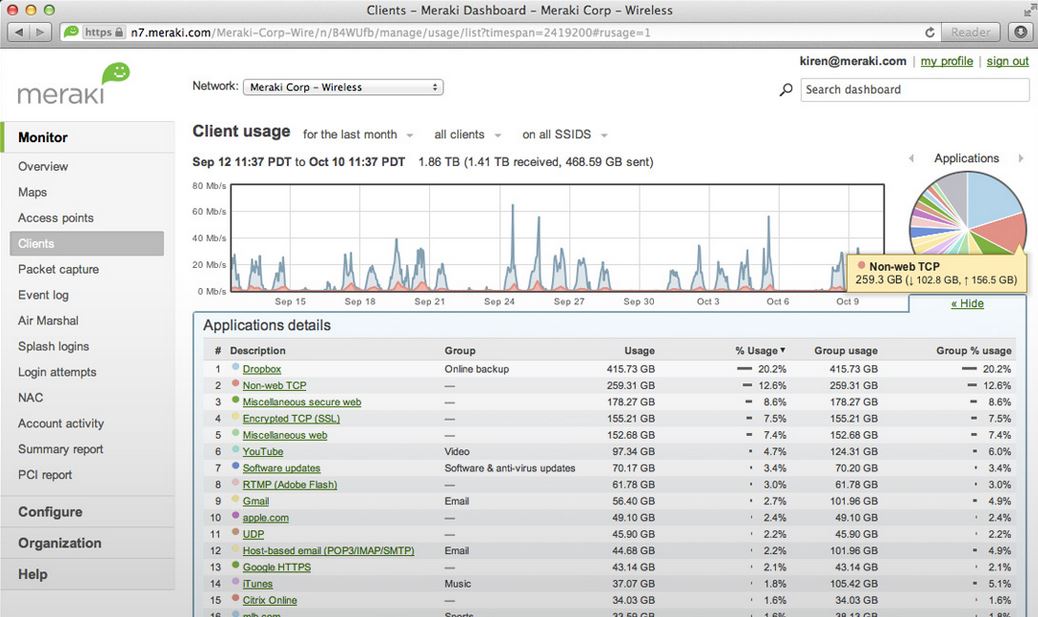Open the Encrypted TCP (SSL) link

point(291,418)
